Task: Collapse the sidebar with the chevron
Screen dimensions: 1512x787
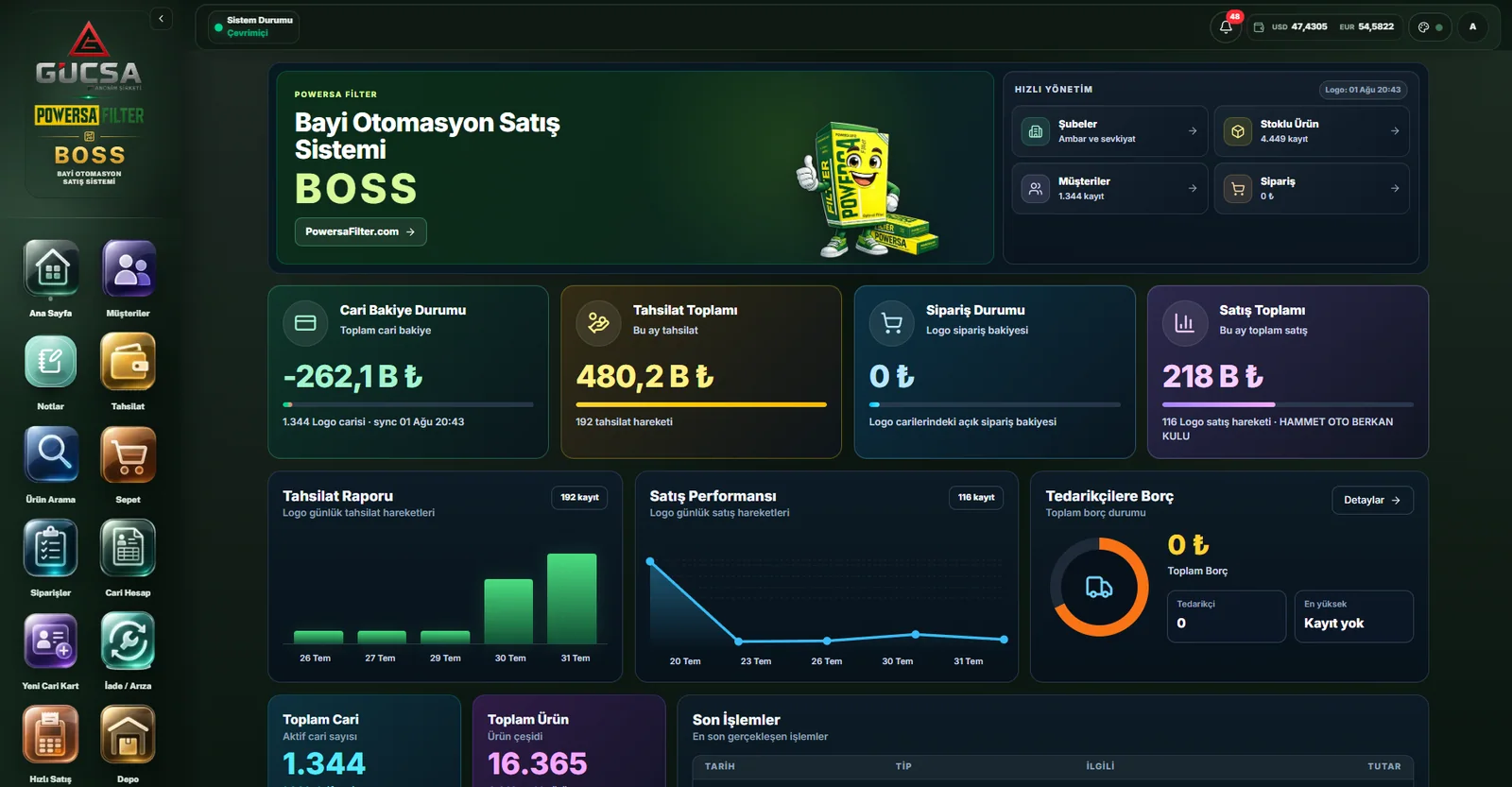Action: click(x=162, y=19)
